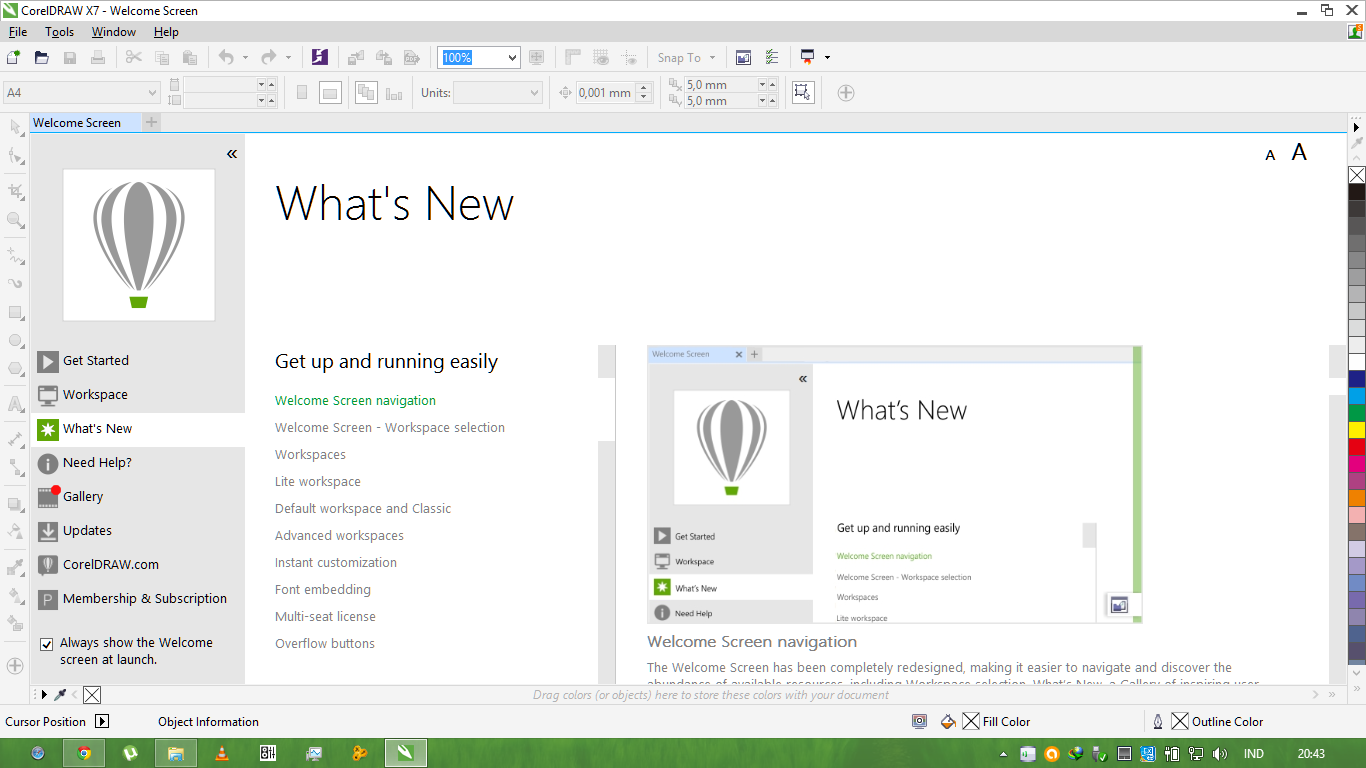
Task: Open the document palette flyout arrow
Action: [x=43, y=695]
